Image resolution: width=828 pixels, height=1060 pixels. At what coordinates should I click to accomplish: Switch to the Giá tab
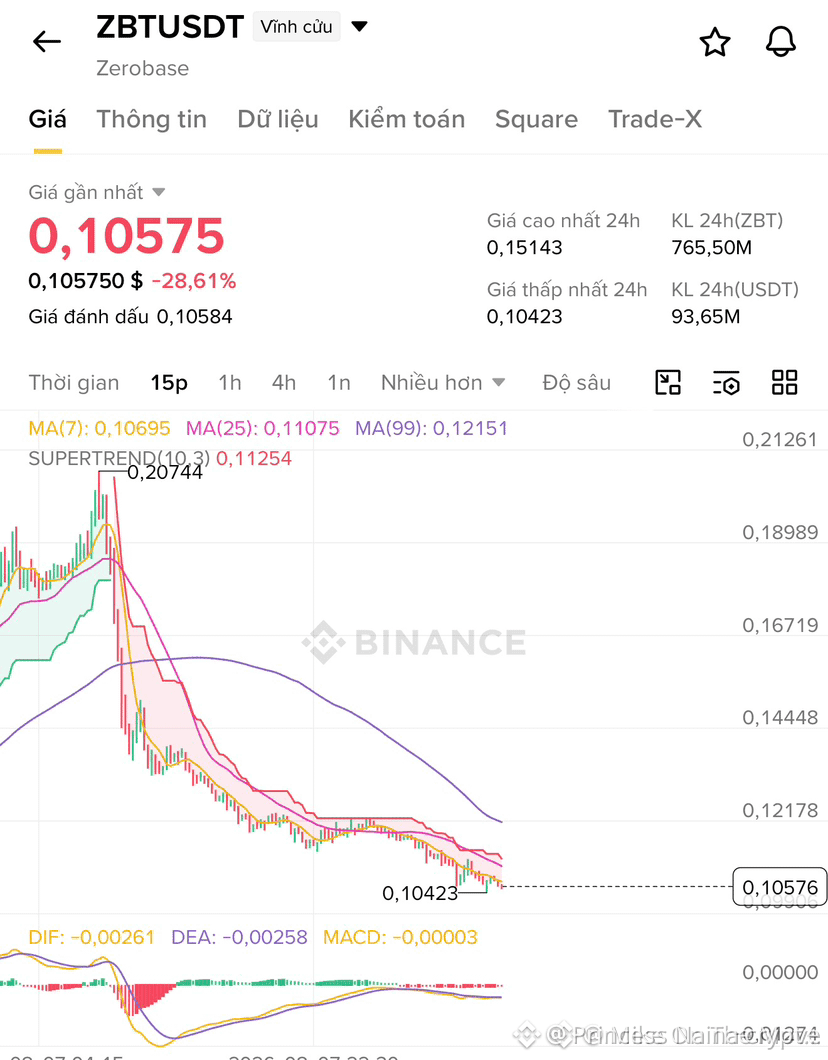pos(47,120)
